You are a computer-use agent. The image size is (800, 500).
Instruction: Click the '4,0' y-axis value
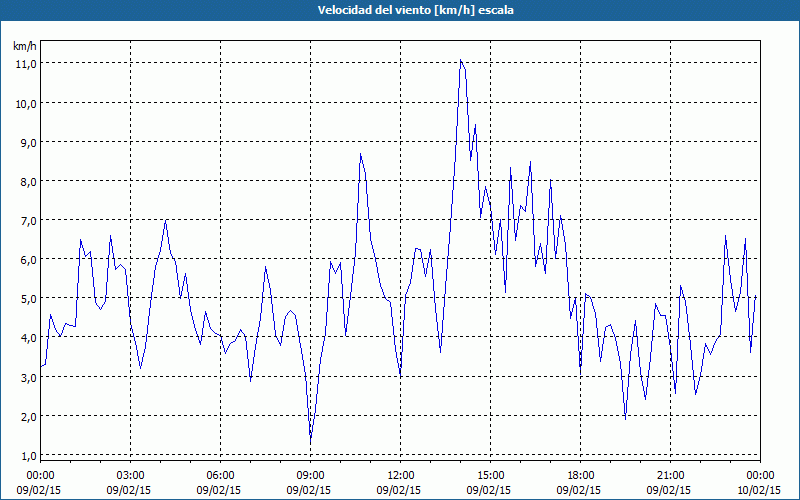[29, 338]
